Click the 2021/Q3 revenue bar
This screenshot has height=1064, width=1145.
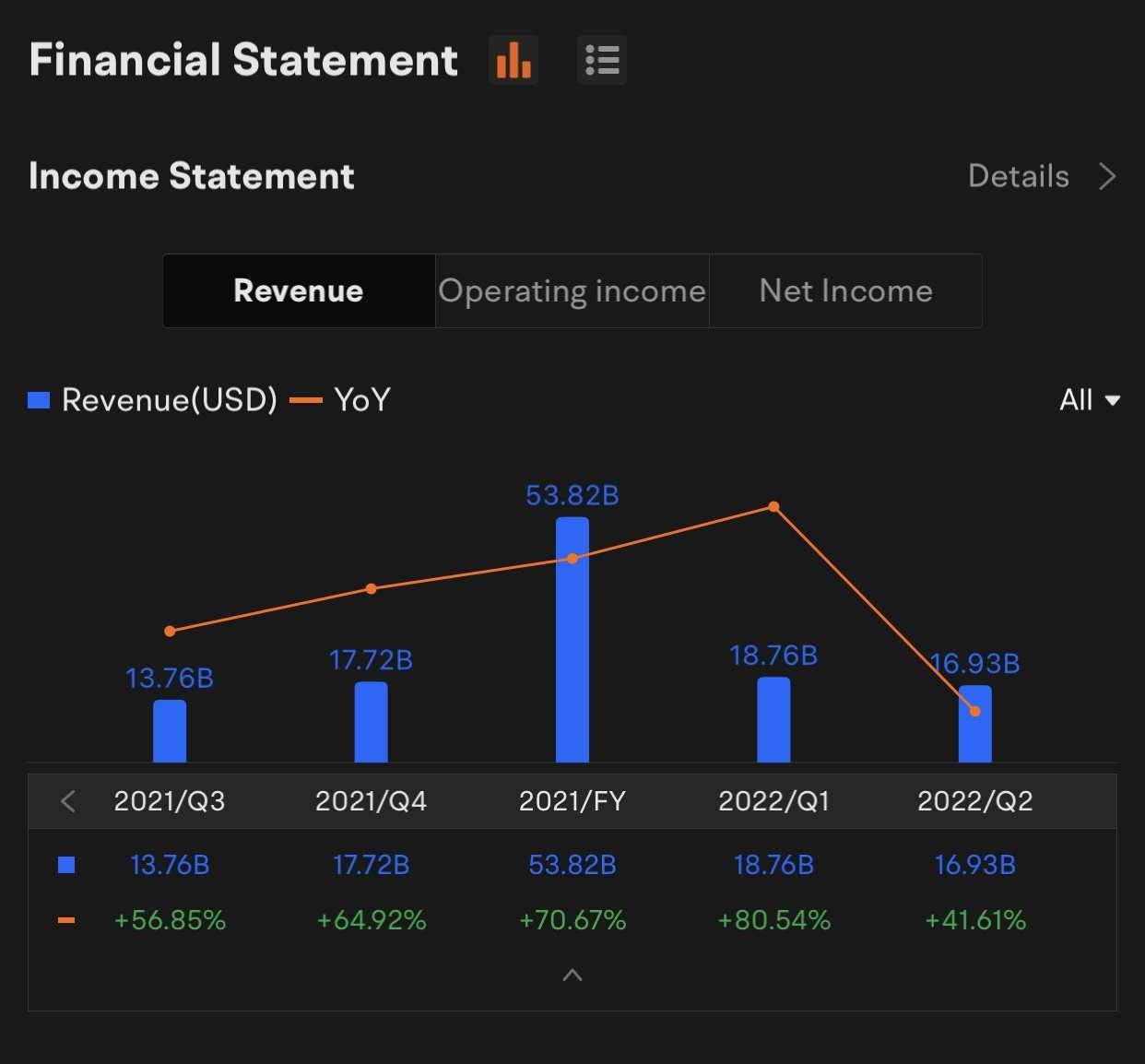pos(170,731)
